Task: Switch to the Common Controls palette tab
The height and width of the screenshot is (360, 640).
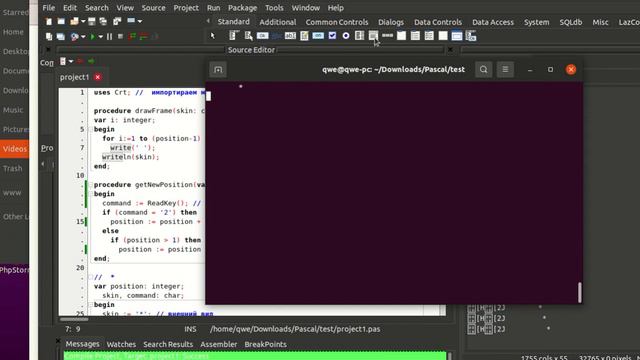Action: point(337,22)
